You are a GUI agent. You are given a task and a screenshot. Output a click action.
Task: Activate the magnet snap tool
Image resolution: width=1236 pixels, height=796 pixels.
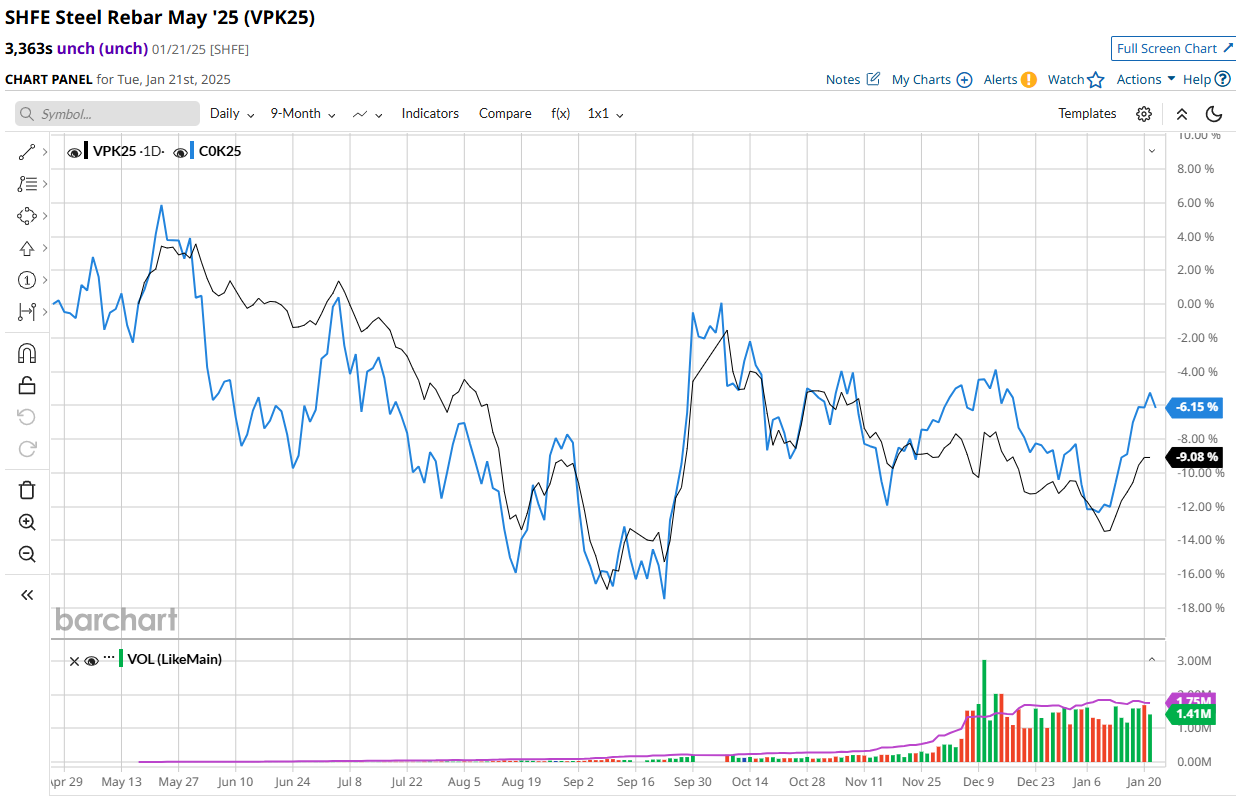point(27,353)
